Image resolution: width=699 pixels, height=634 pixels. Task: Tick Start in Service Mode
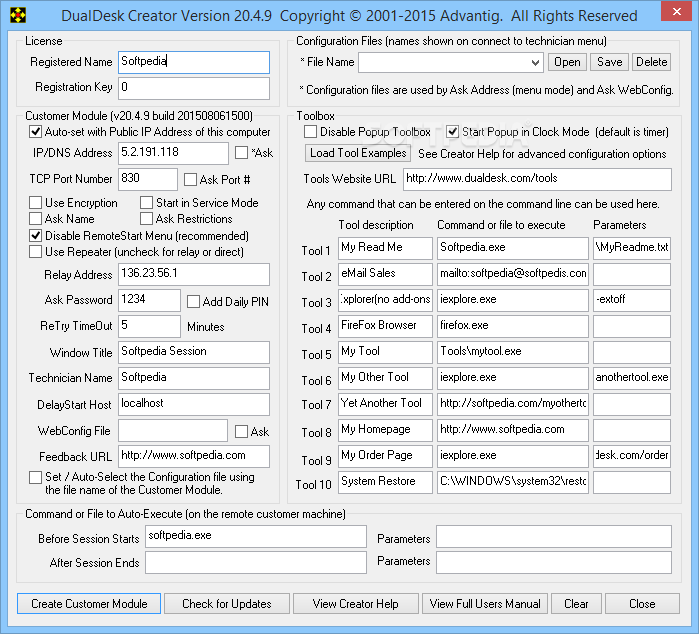tap(146, 203)
